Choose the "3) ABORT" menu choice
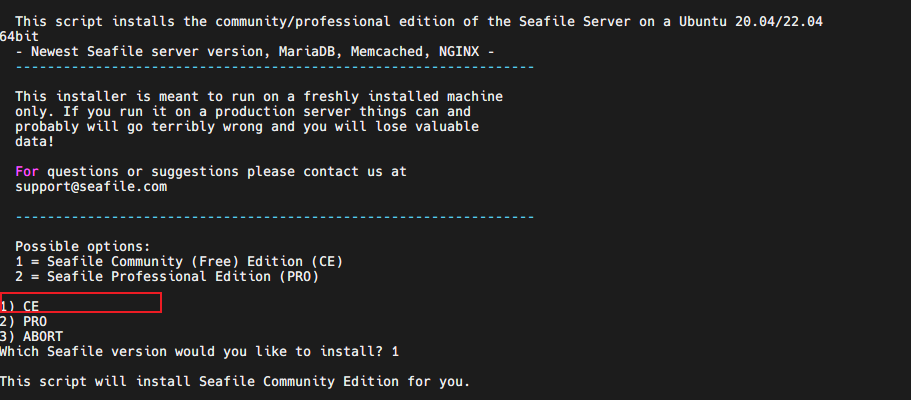This screenshot has width=911, height=400. pyautogui.click(x=31, y=336)
